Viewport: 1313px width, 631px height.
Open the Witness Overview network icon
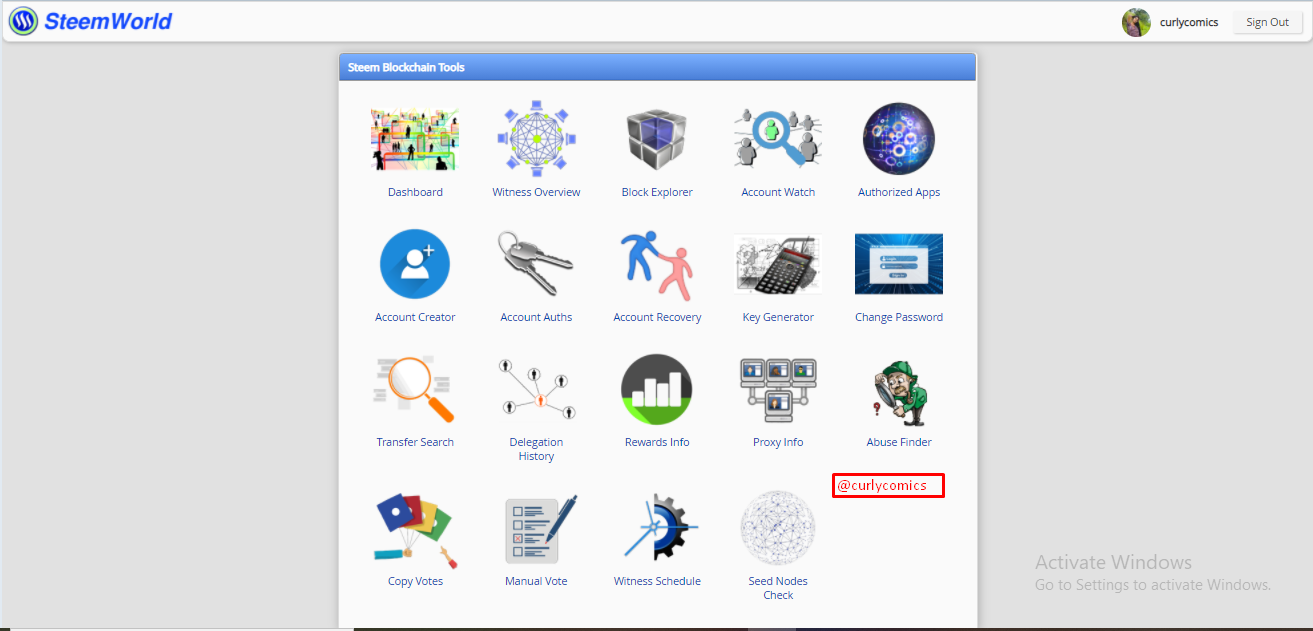click(536, 139)
